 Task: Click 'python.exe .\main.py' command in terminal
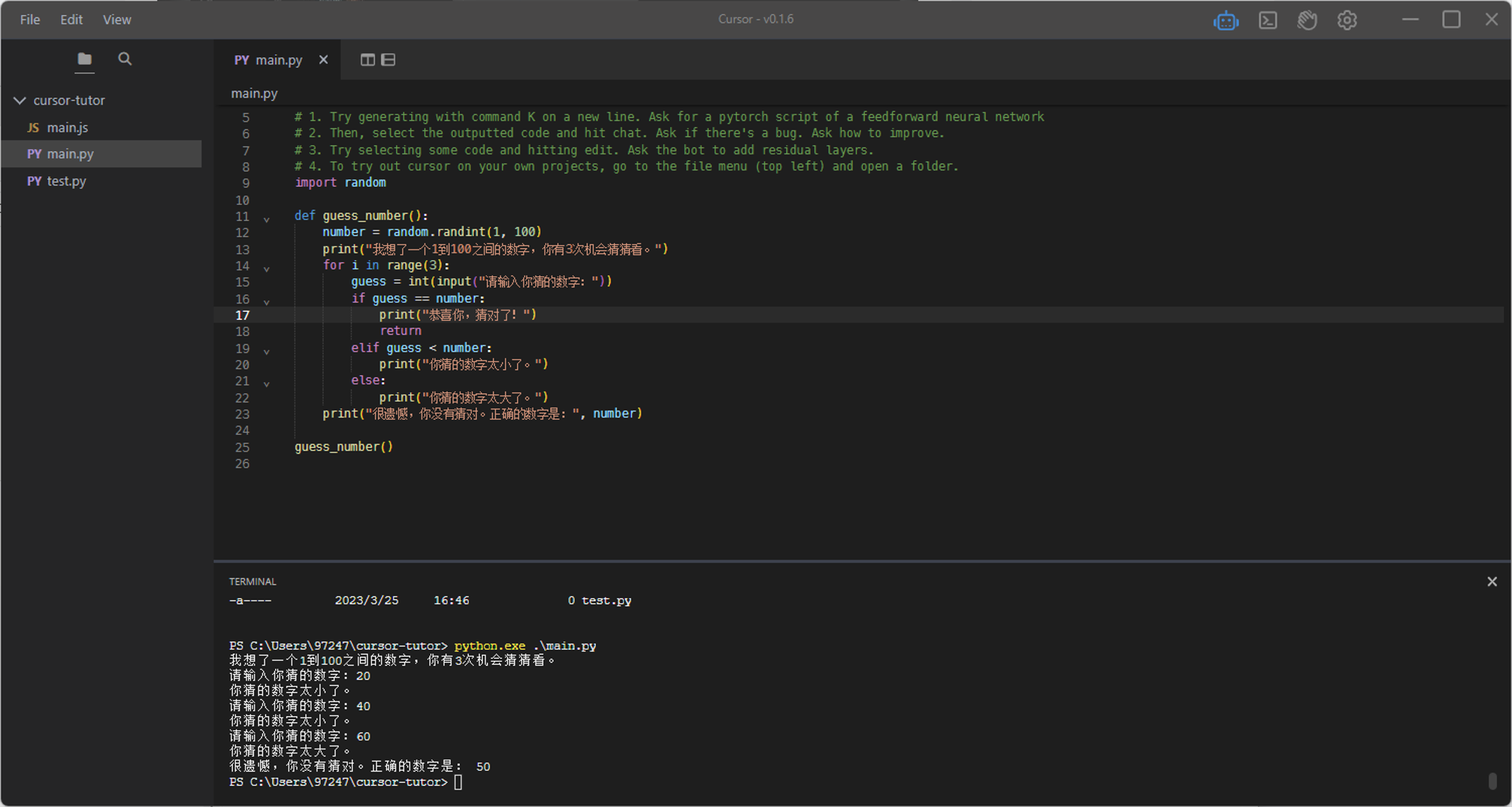tap(525, 646)
